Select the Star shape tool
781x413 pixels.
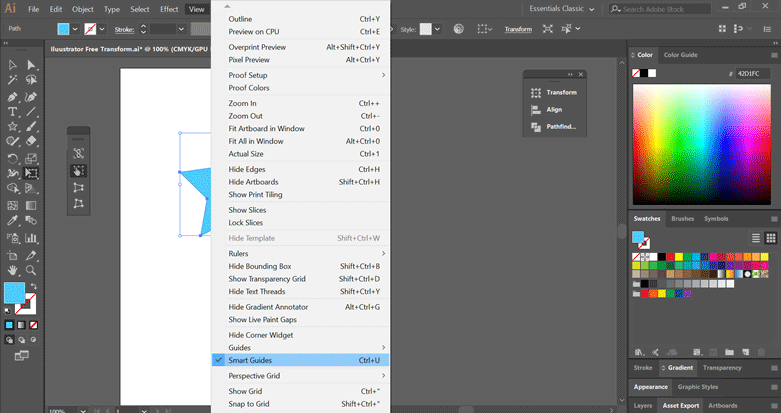tap(12, 127)
